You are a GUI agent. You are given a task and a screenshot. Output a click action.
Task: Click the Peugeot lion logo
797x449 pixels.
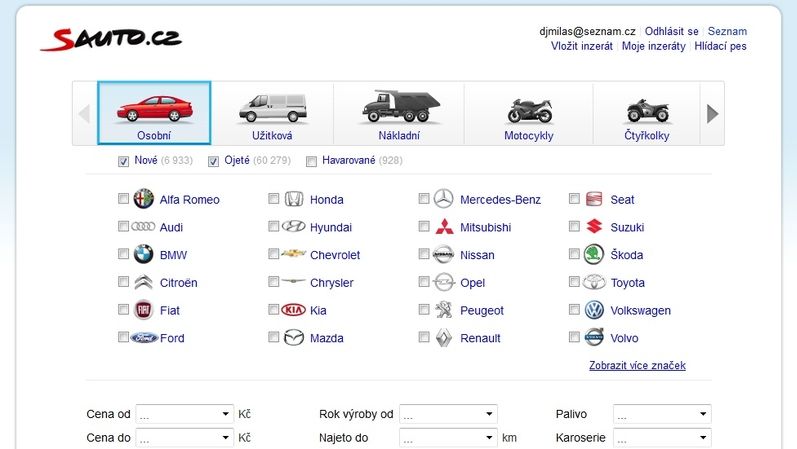click(444, 309)
